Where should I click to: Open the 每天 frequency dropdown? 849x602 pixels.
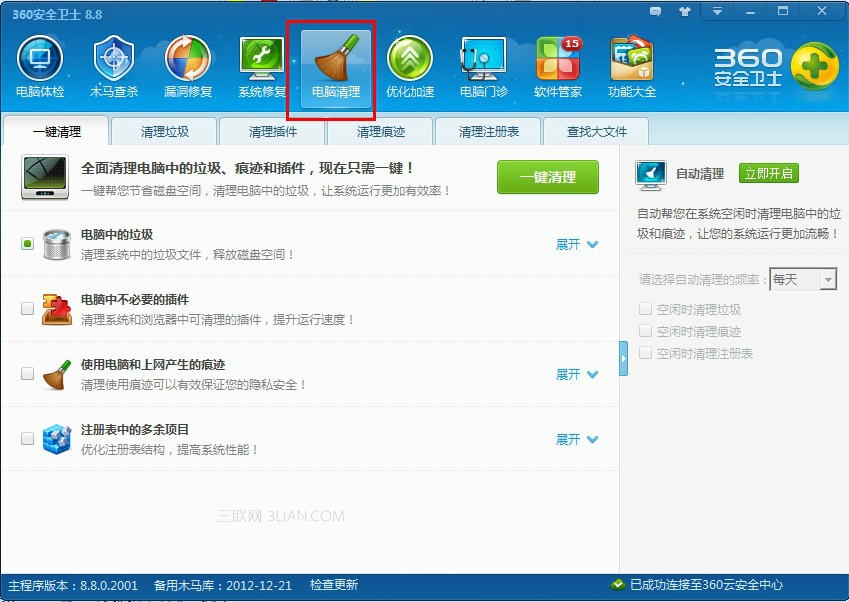(803, 279)
